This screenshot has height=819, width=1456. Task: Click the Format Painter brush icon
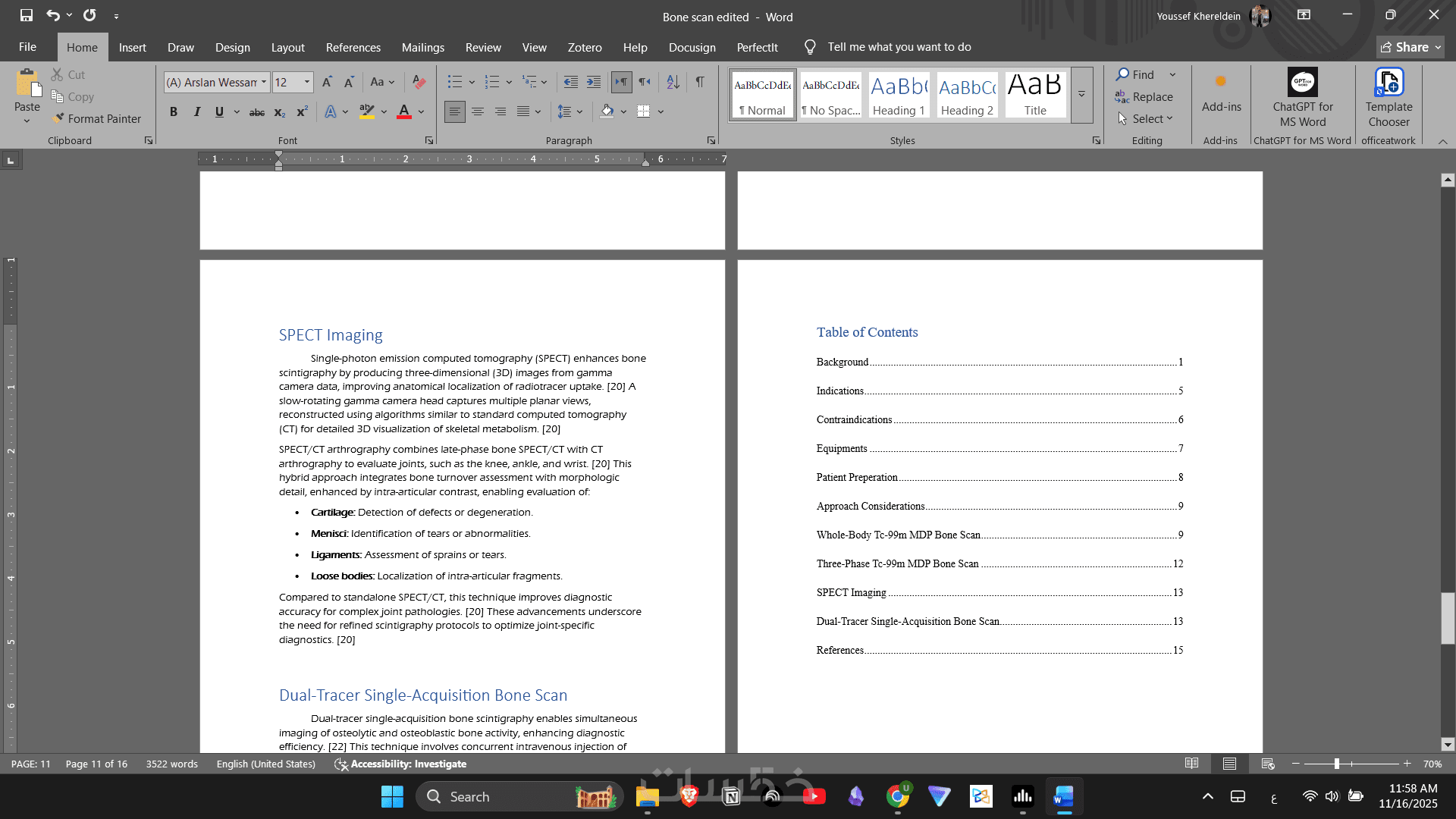(58, 118)
